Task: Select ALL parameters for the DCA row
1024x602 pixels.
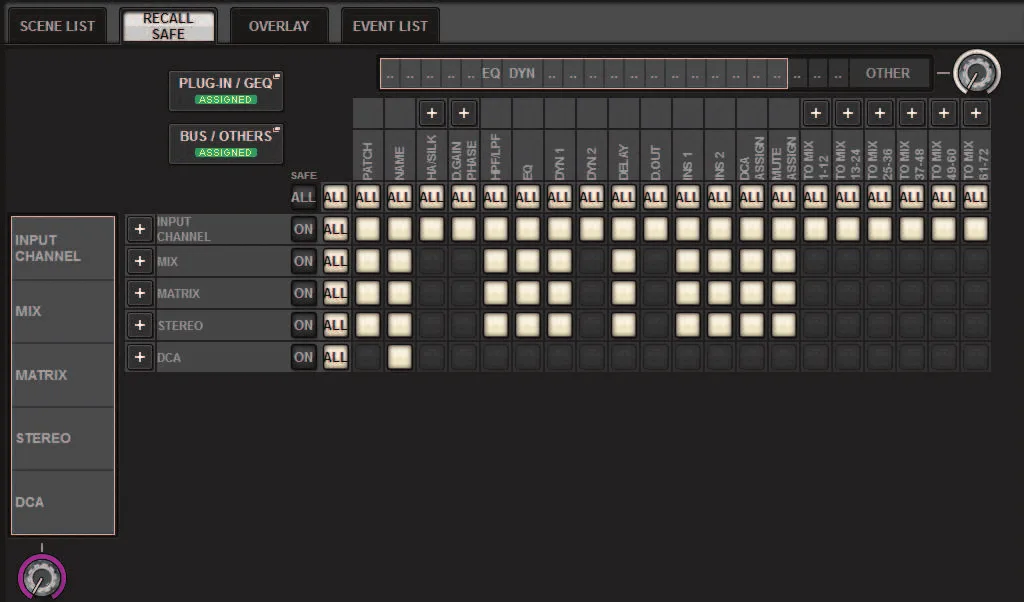Action: click(x=336, y=357)
